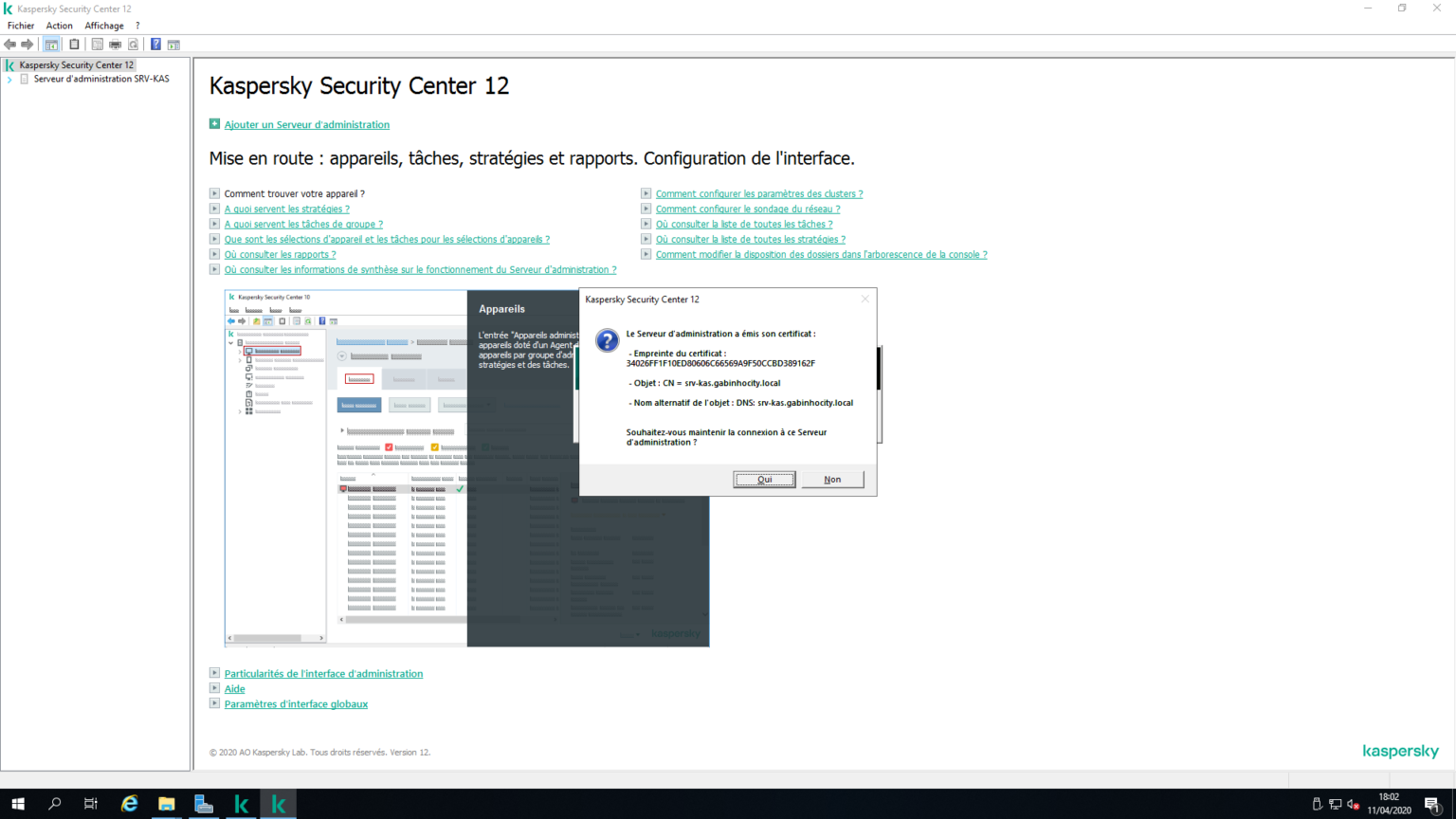Click 'Ajouter un Serveur d'administration' link
This screenshot has width=1456, height=819.
click(306, 124)
